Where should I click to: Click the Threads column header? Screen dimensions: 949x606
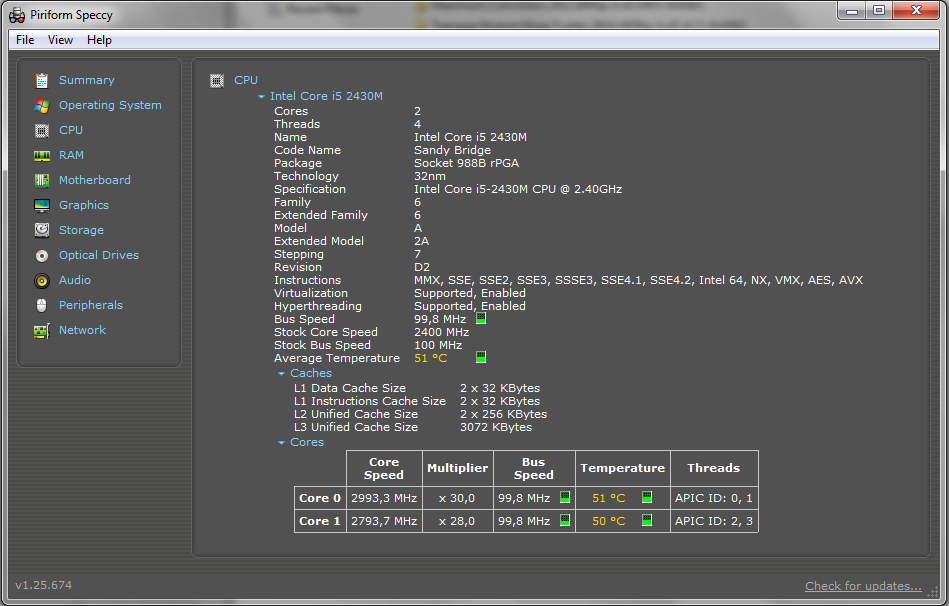pos(714,468)
